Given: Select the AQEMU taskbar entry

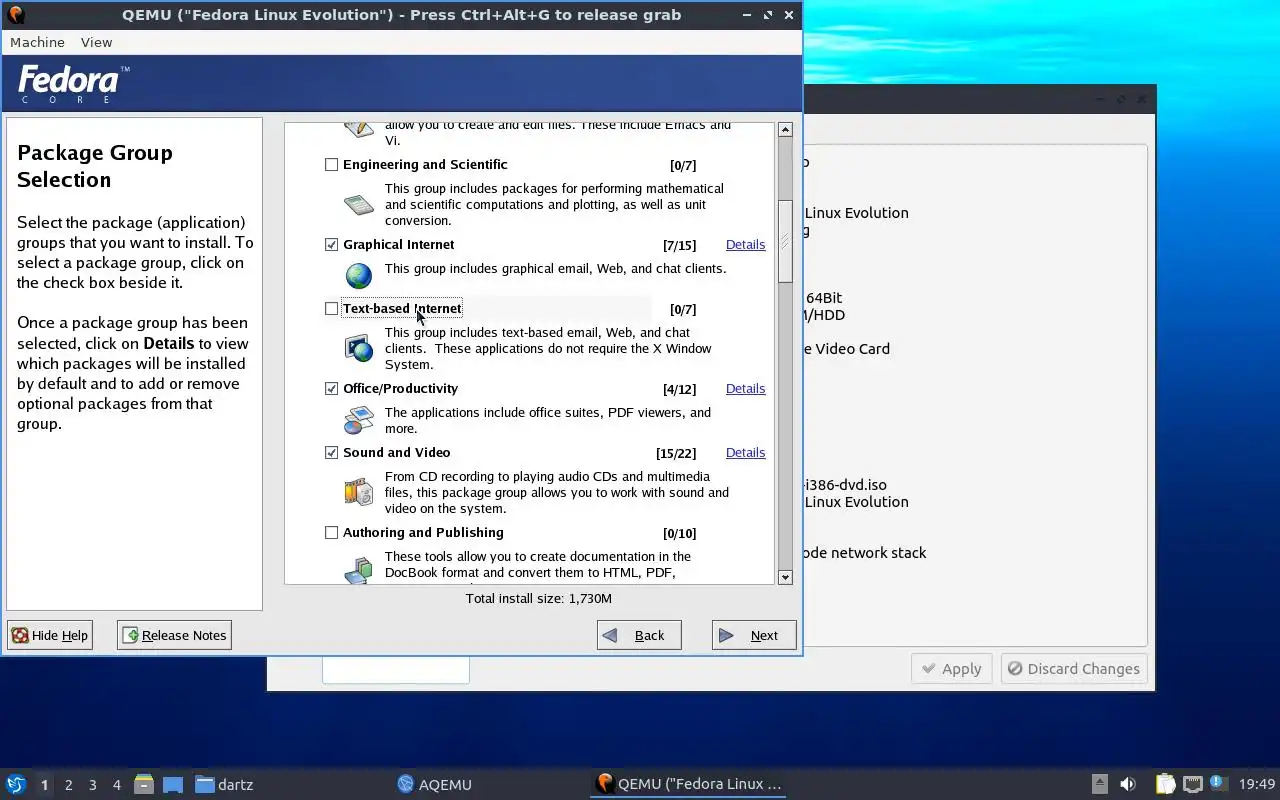Looking at the screenshot, I should pyautogui.click(x=434, y=784).
